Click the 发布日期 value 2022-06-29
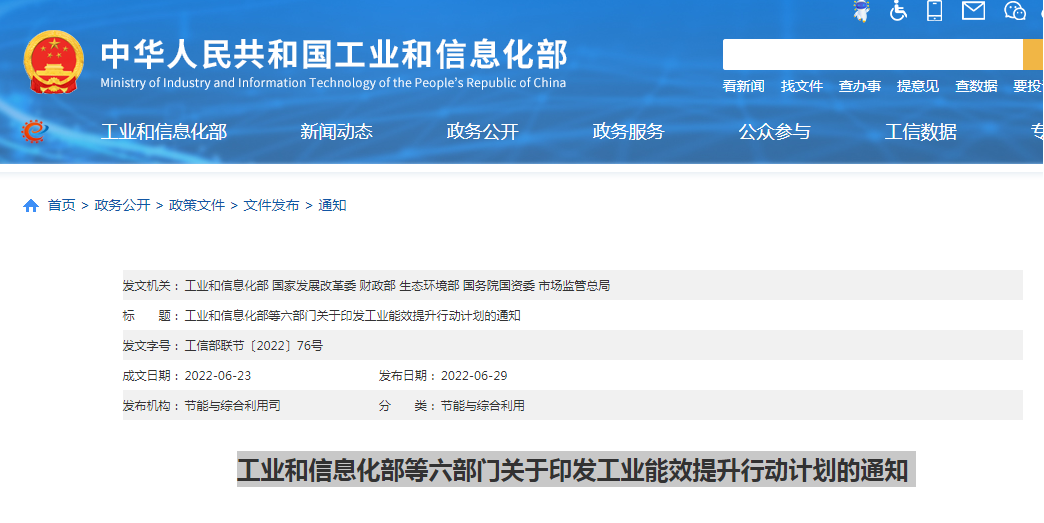 coord(474,376)
